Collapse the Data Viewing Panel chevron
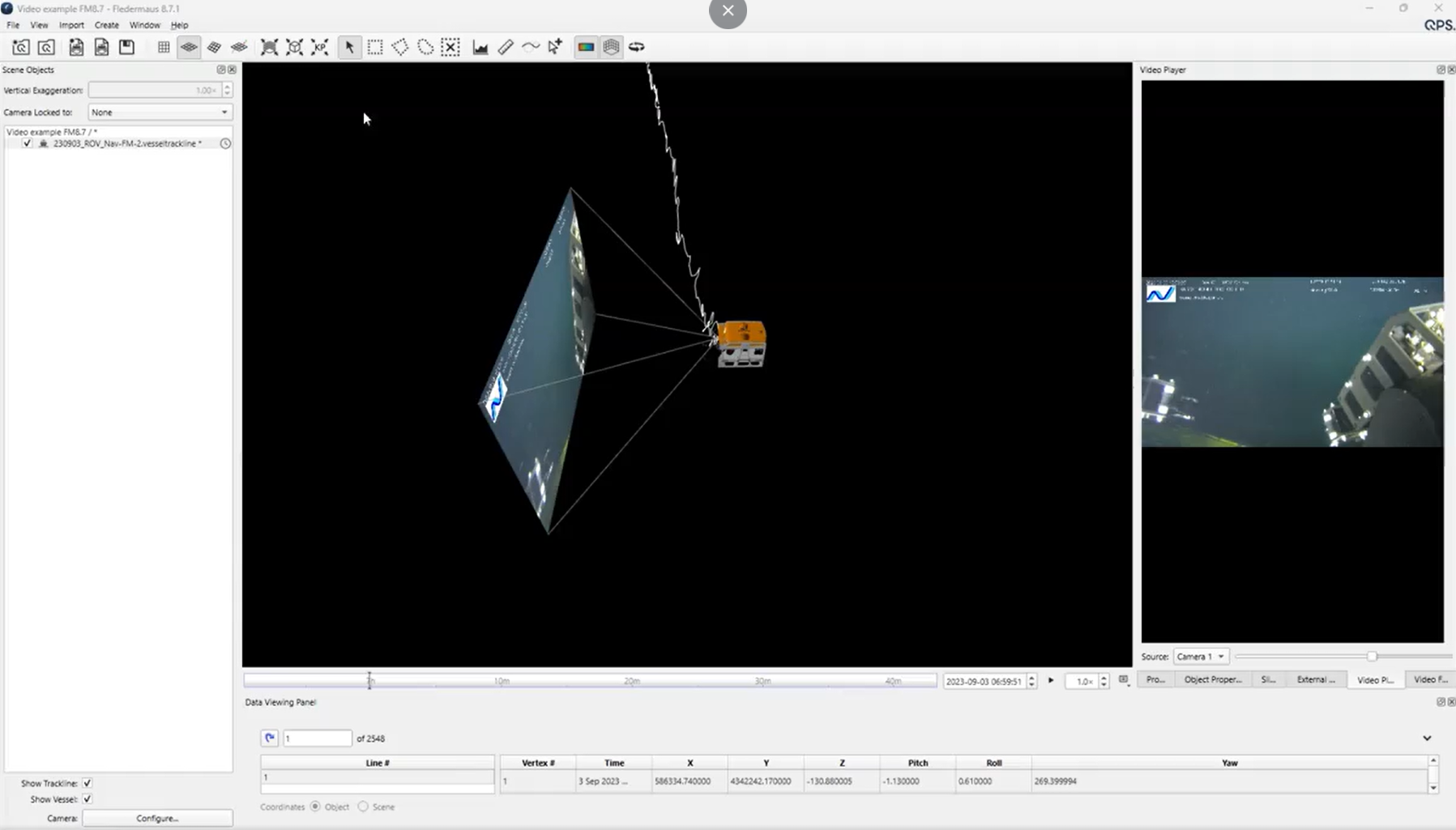 point(1427,738)
